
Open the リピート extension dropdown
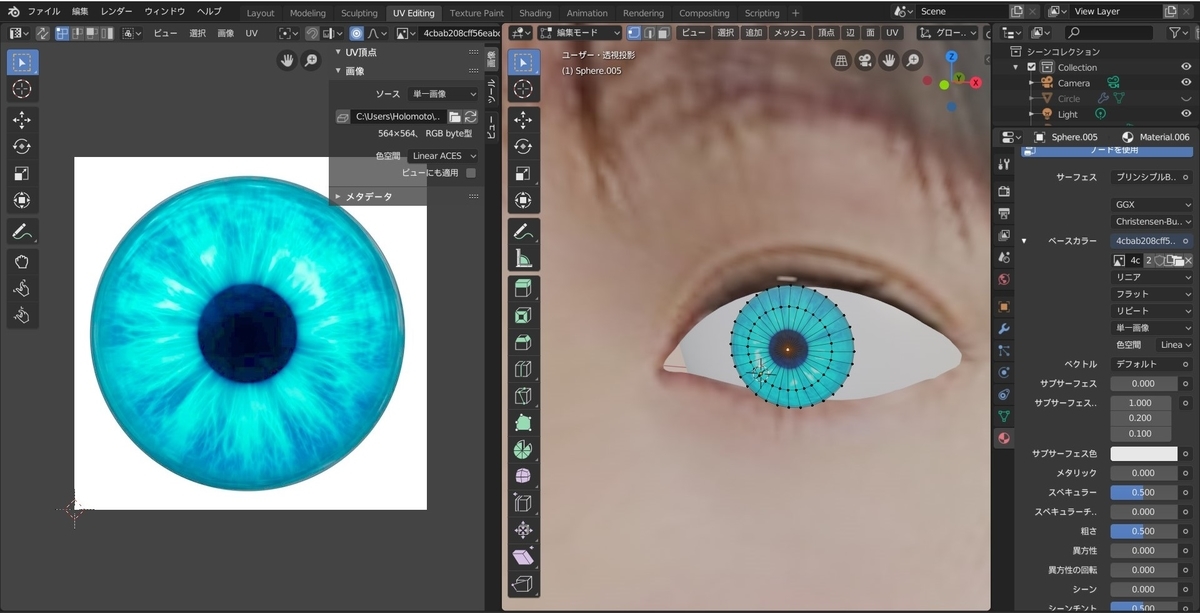1152,311
